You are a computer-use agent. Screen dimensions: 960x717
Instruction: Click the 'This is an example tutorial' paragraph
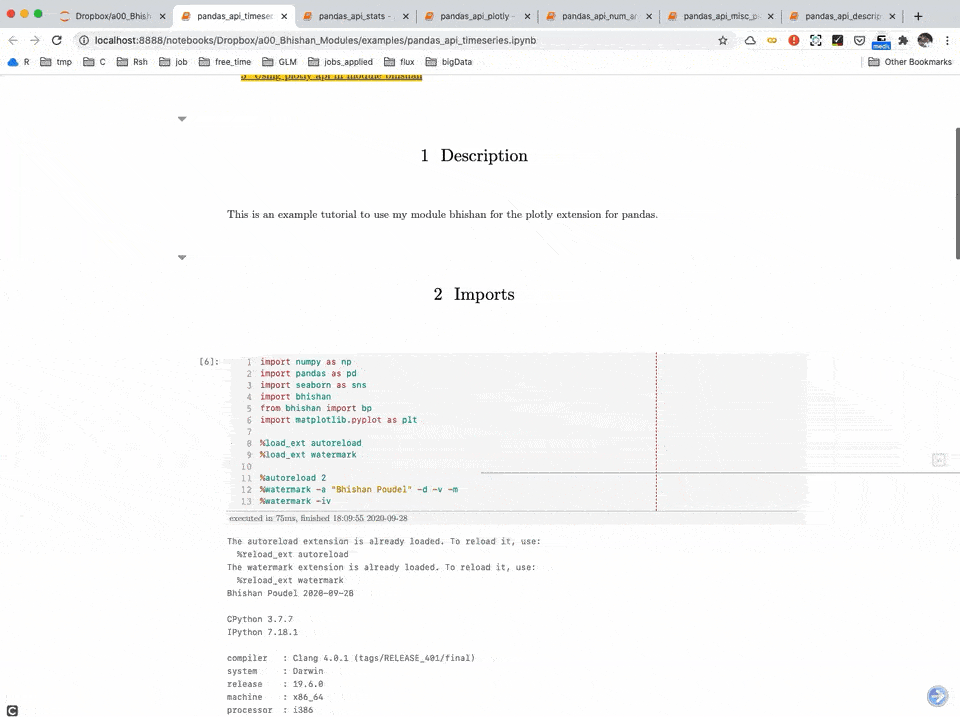point(442,214)
